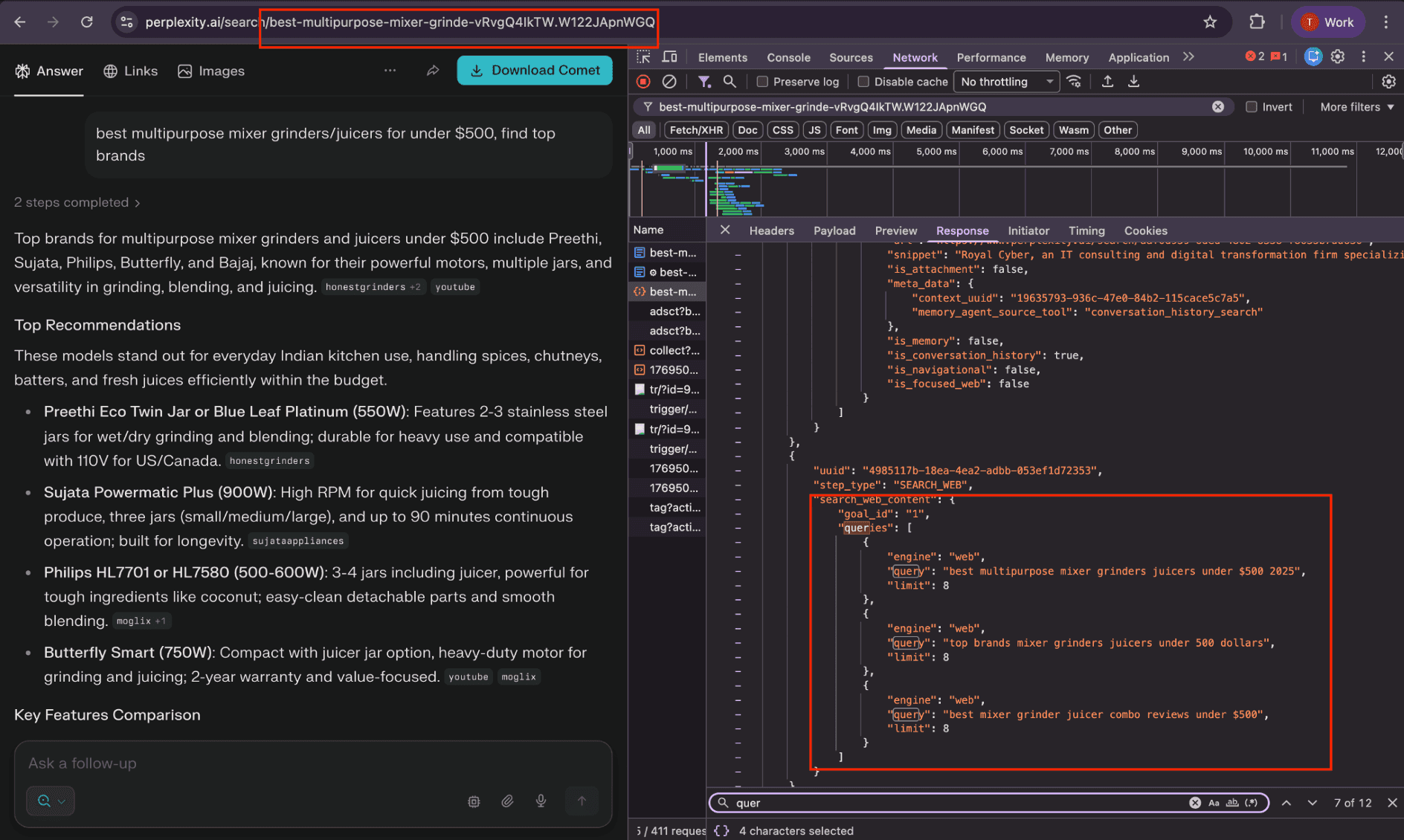Toggle match case in search bar
The width and height of the screenshot is (1404, 840).
(1214, 803)
